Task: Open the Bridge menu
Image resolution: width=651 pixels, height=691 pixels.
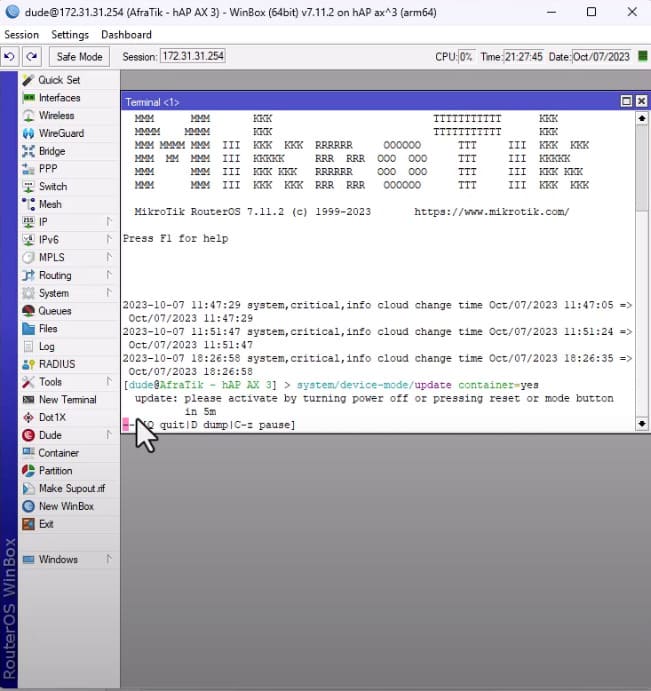Action: coord(52,151)
